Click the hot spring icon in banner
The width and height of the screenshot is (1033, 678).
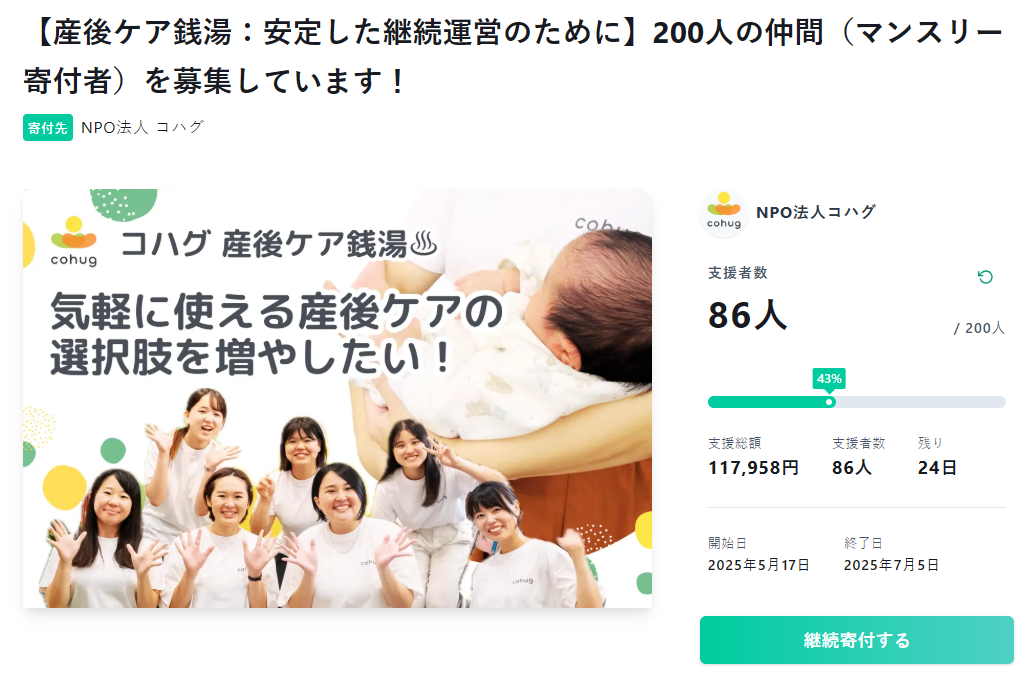(423, 243)
